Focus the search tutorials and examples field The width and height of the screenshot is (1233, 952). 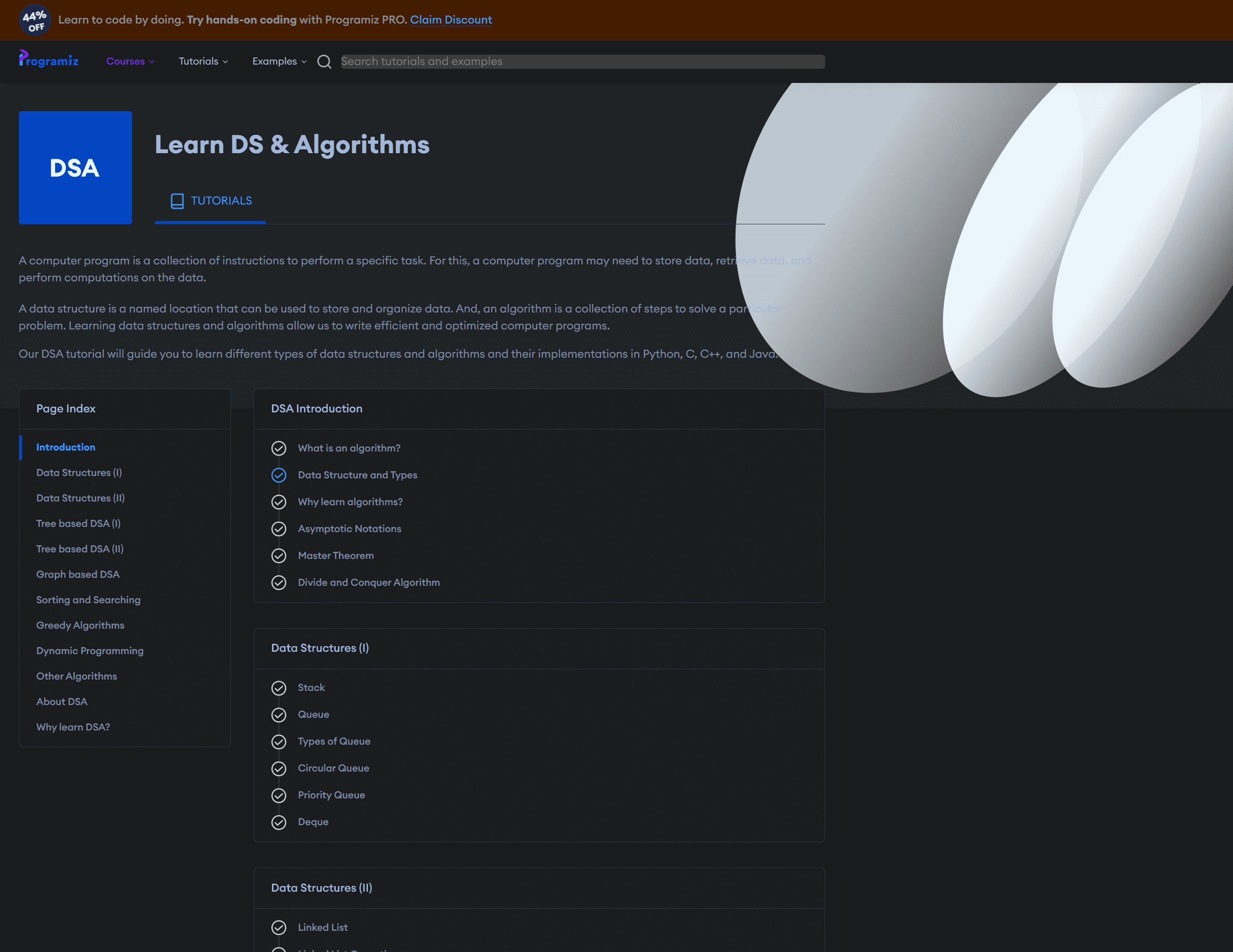click(583, 62)
